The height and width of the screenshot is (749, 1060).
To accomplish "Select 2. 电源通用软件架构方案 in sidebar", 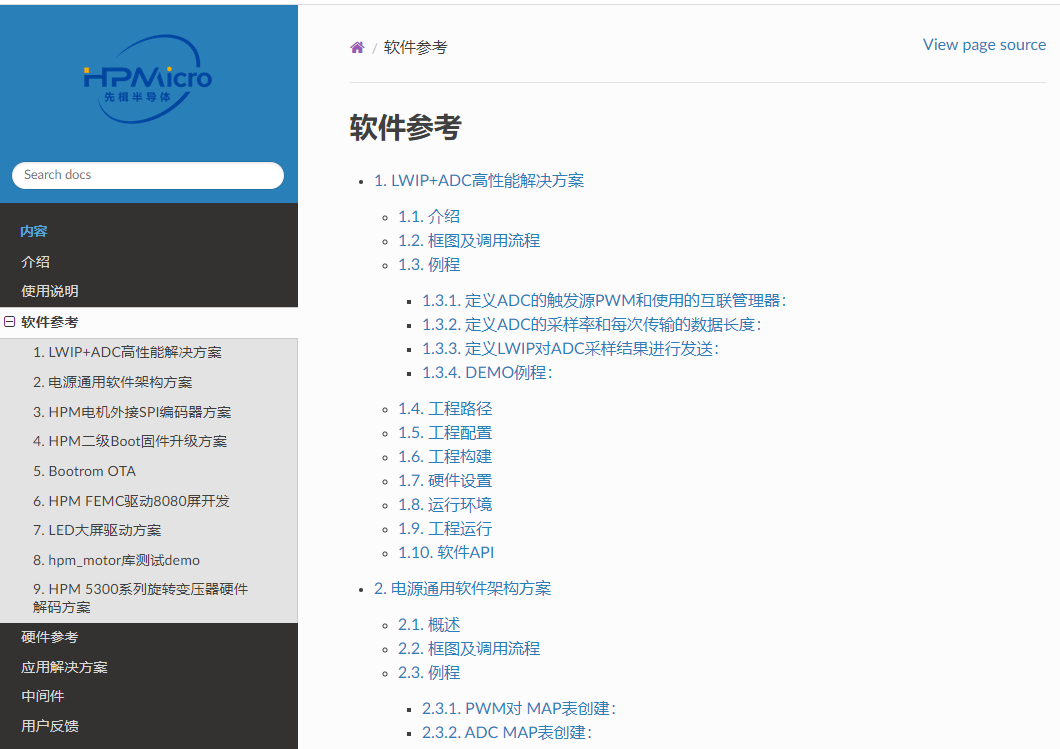I will [x=112, y=382].
